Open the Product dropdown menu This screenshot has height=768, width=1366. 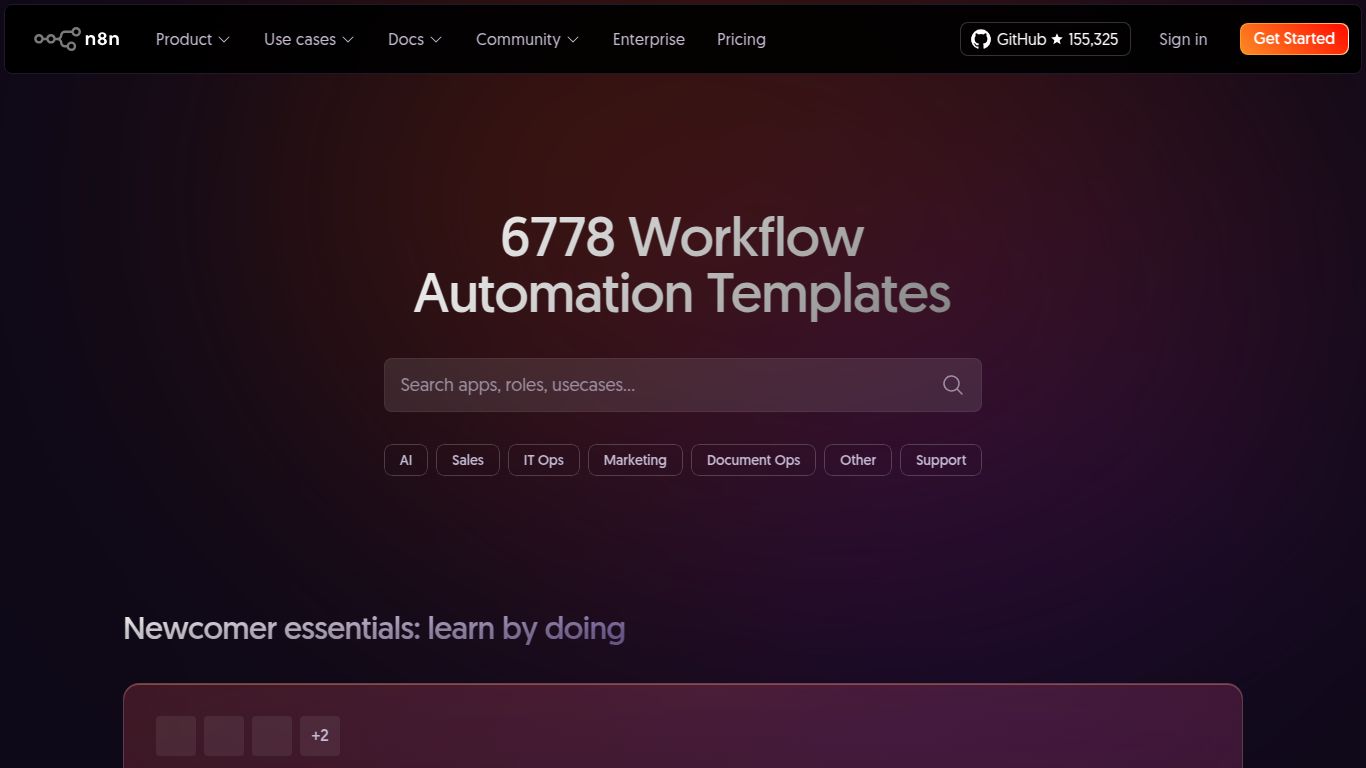pos(192,39)
